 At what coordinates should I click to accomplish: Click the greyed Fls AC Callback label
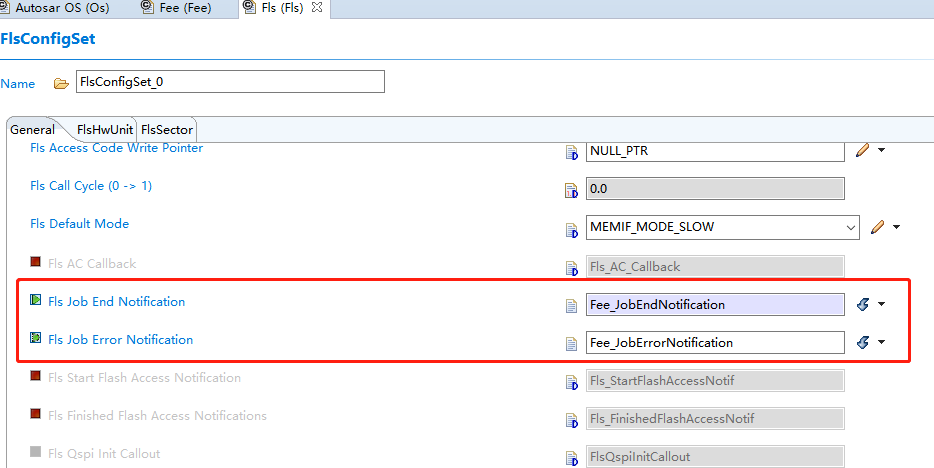click(x=92, y=264)
